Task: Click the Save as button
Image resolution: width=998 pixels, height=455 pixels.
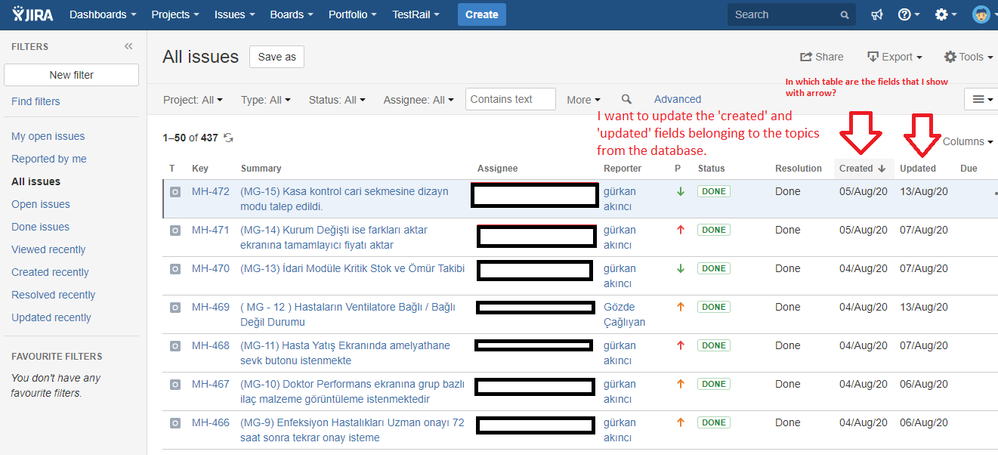Action: [x=277, y=57]
